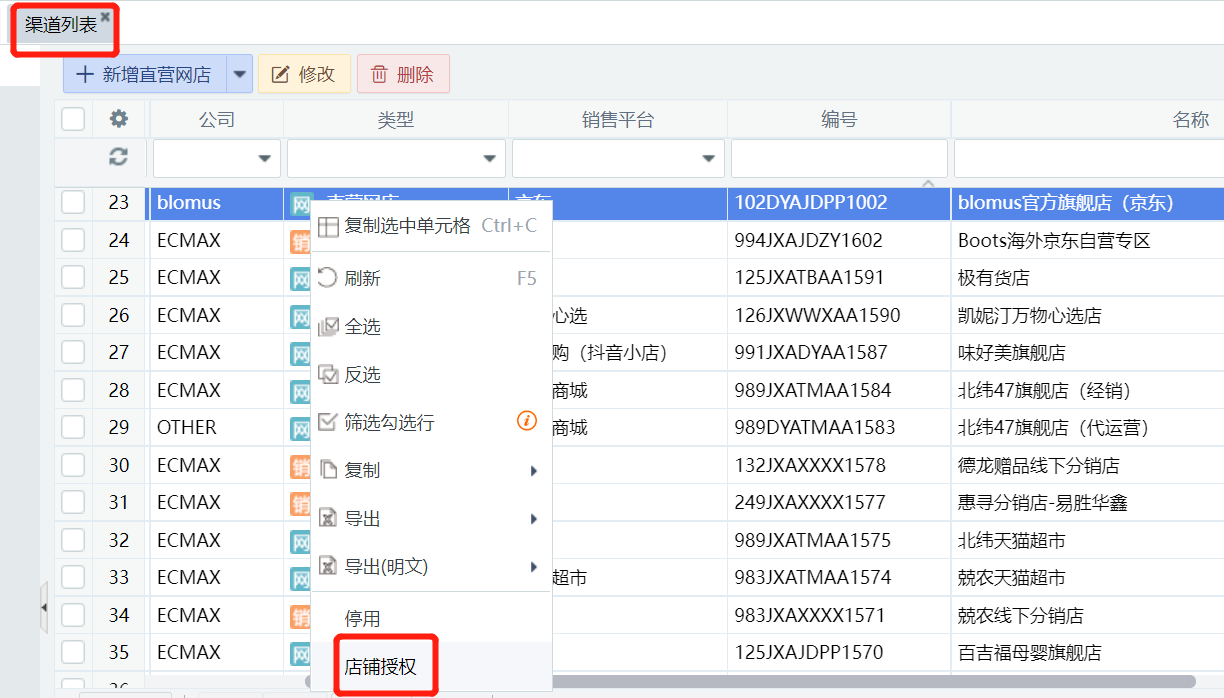Select the name cell 凯妮汀万物心选店
Viewport: 1224px width, 698px height.
click(1088, 315)
